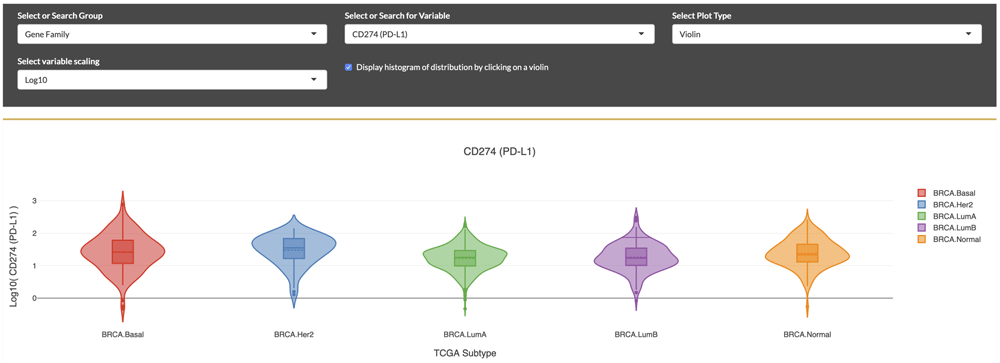1000x363 pixels.
Task: Click the green BRCA.LumA violin
Action: click(465, 256)
